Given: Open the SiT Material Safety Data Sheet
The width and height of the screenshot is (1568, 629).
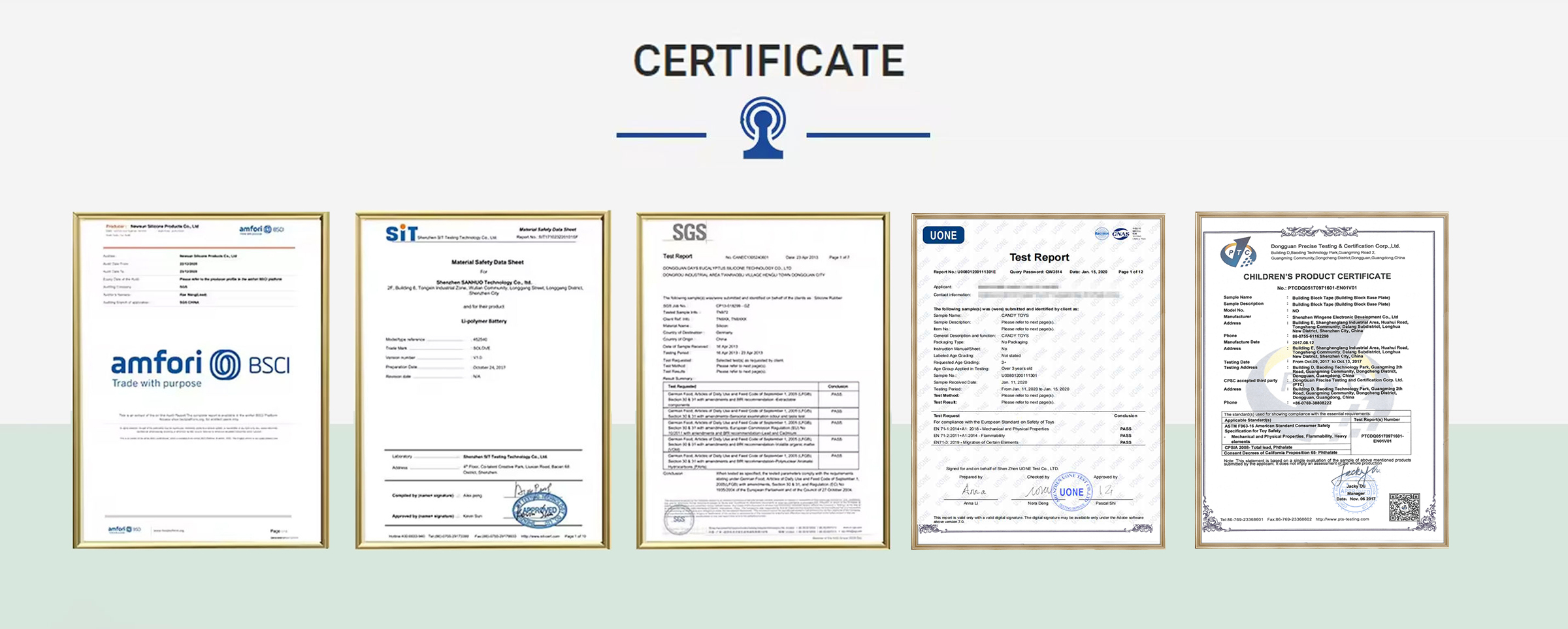Looking at the screenshot, I should (x=483, y=380).
